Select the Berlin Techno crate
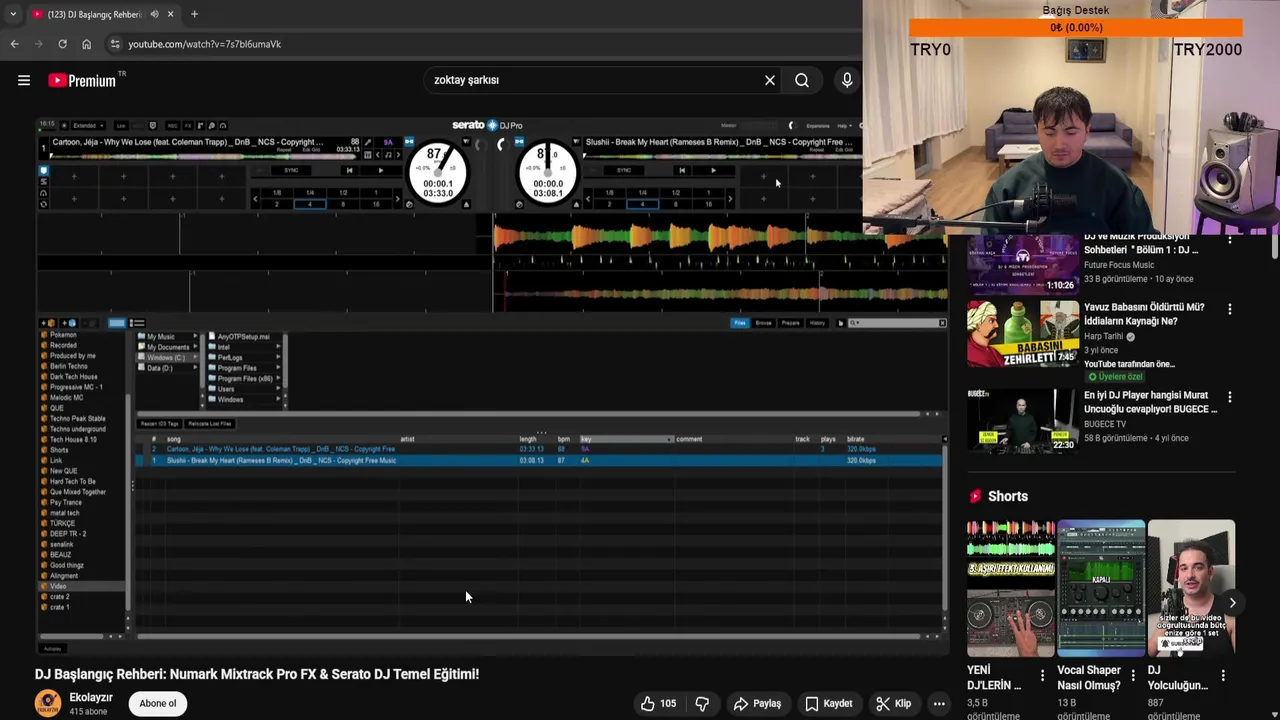 [69, 366]
